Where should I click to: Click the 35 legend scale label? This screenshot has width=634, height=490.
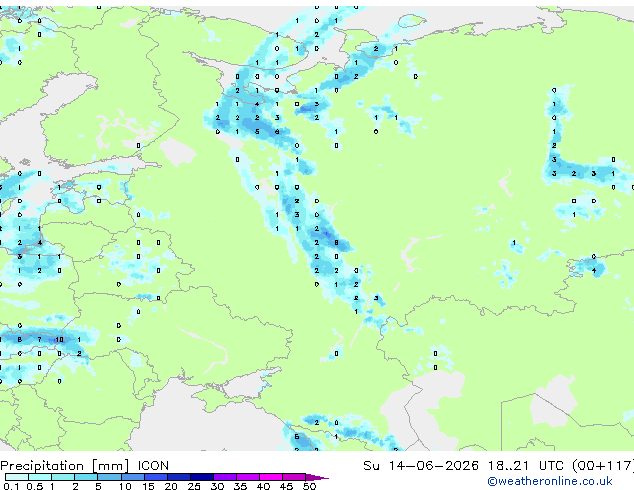pos(240,486)
